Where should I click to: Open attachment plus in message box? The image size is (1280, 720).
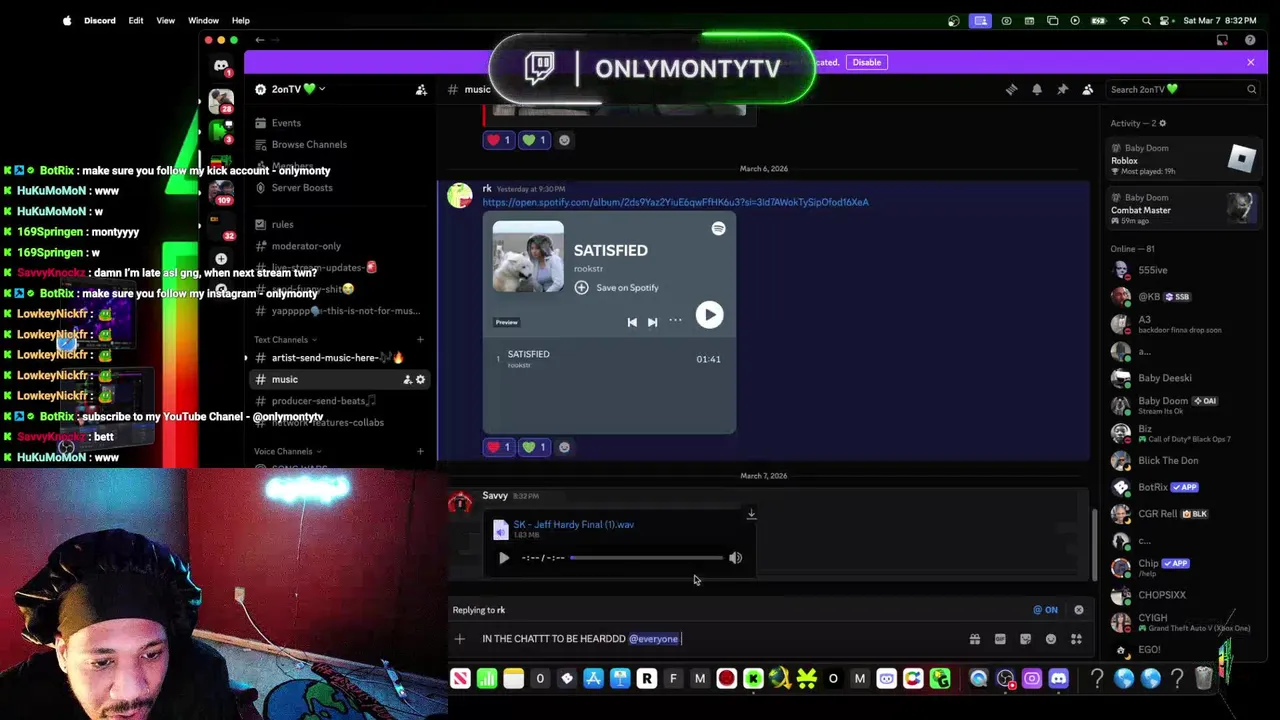point(460,639)
